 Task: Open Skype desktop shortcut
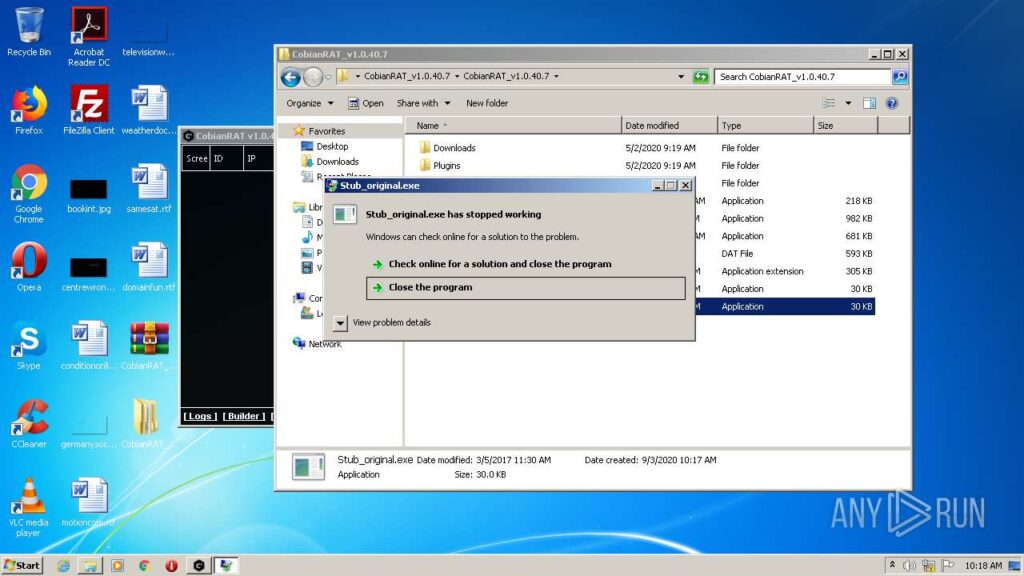29,345
